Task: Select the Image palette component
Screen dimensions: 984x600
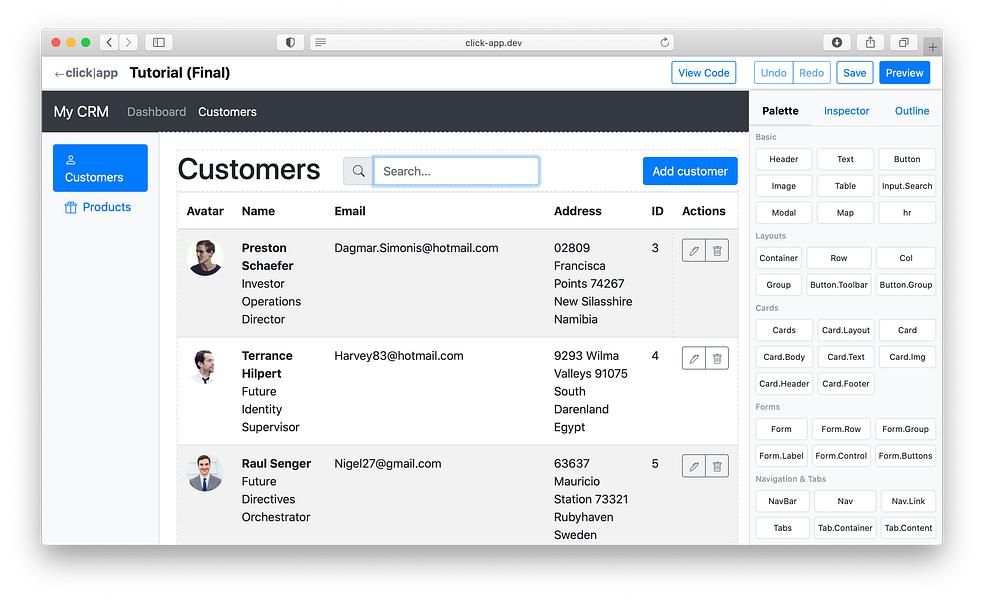Action: (x=783, y=186)
